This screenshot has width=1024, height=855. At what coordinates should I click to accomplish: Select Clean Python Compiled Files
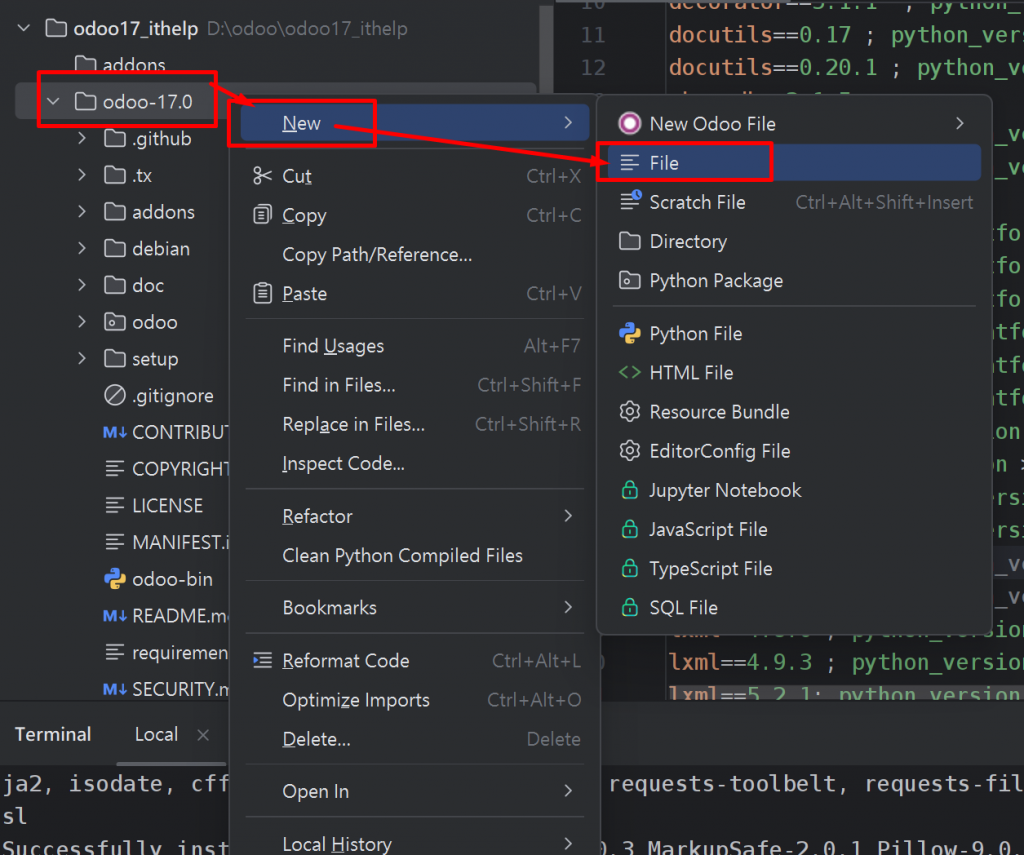pos(415,555)
